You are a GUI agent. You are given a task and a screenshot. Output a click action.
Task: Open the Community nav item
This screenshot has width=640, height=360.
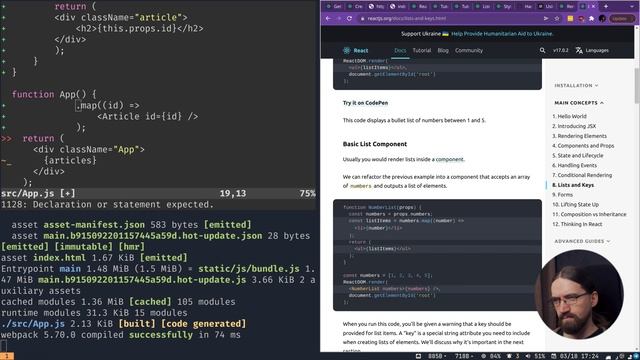coord(469,51)
